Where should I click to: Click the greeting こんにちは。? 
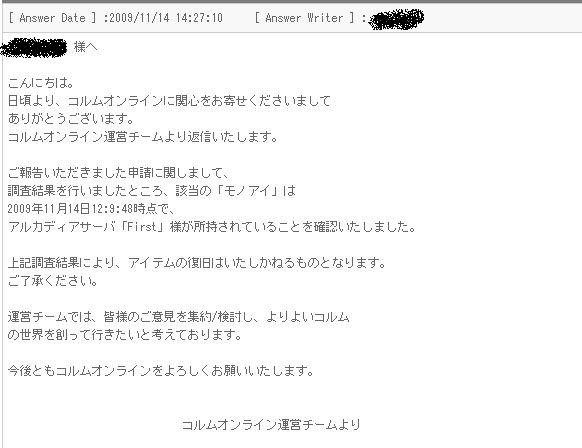pos(40,82)
